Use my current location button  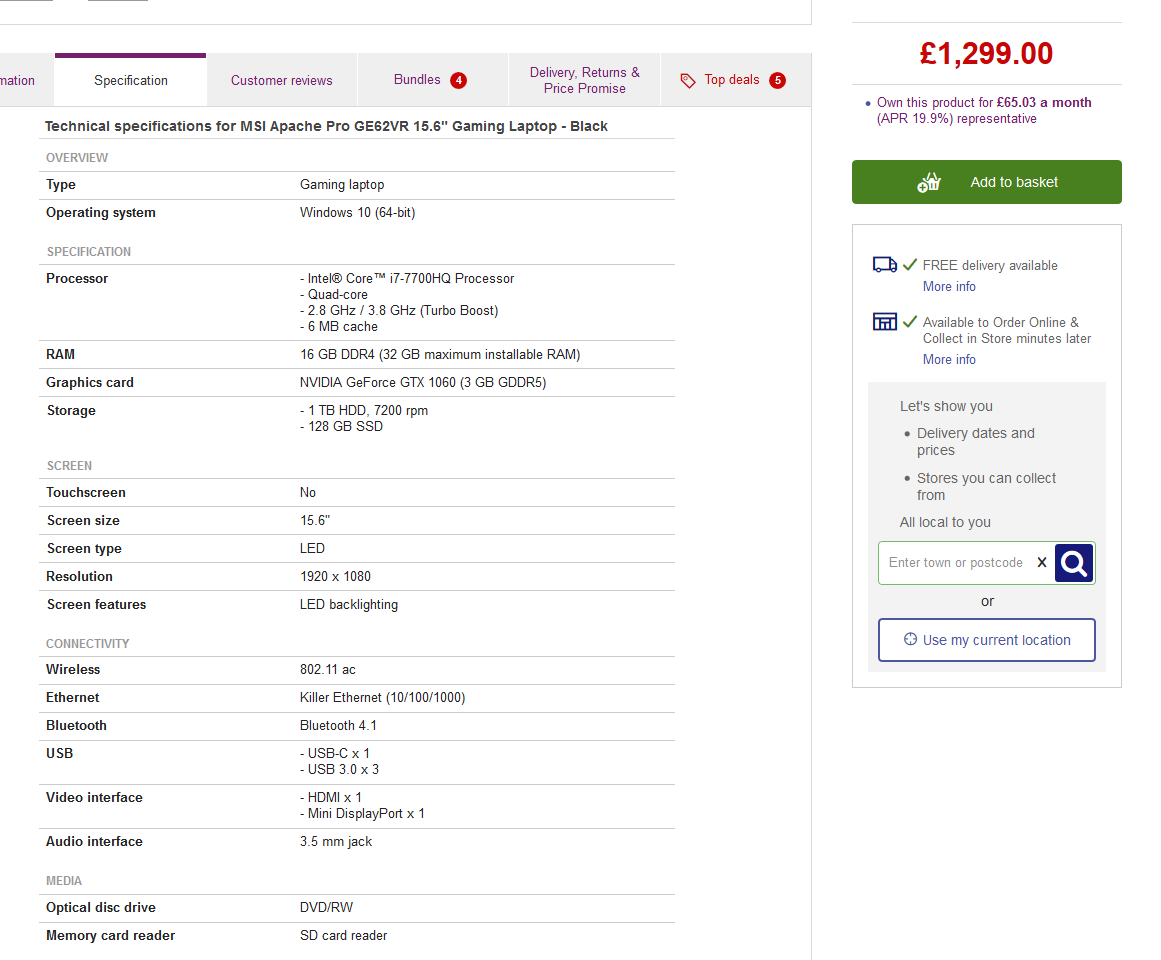[x=986, y=640]
